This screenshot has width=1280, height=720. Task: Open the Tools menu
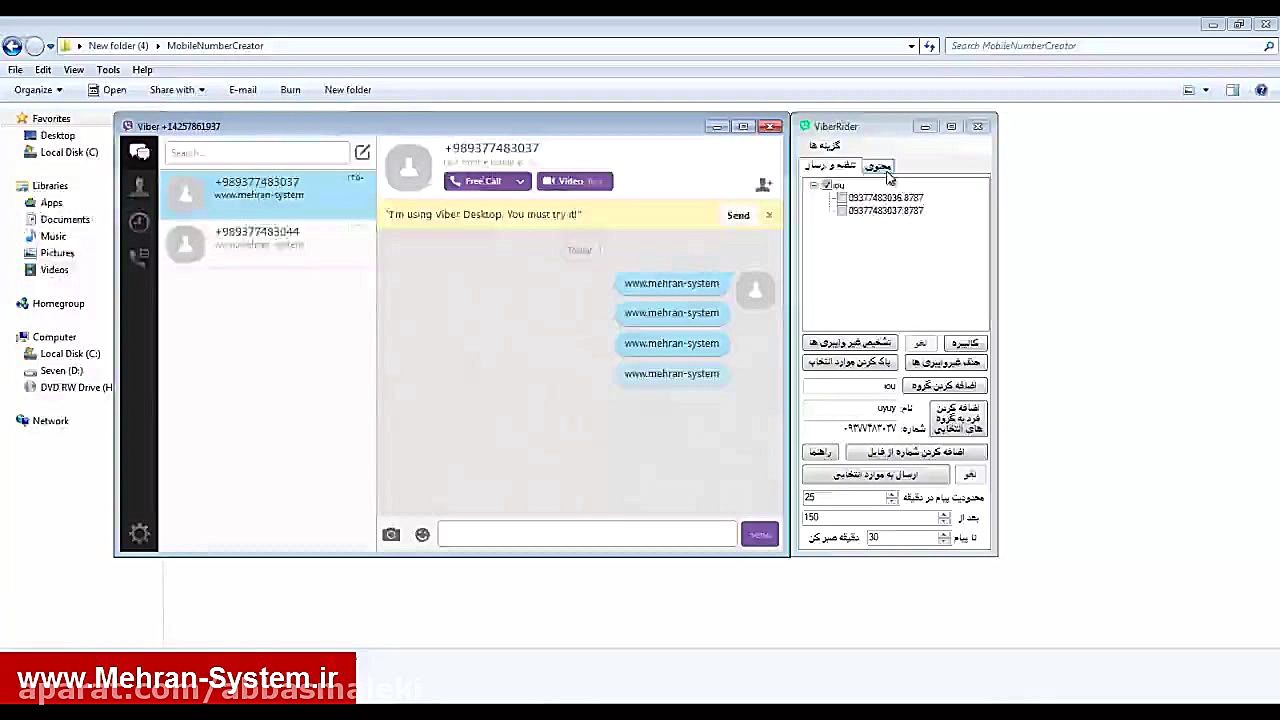[108, 70]
